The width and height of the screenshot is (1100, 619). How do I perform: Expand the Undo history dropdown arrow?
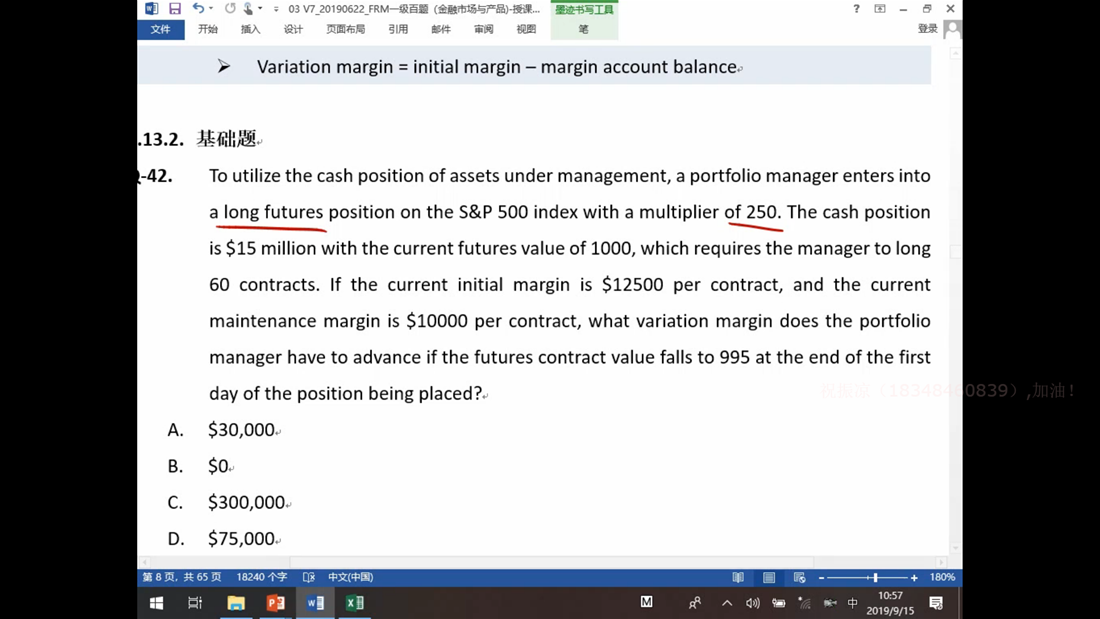click(211, 9)
